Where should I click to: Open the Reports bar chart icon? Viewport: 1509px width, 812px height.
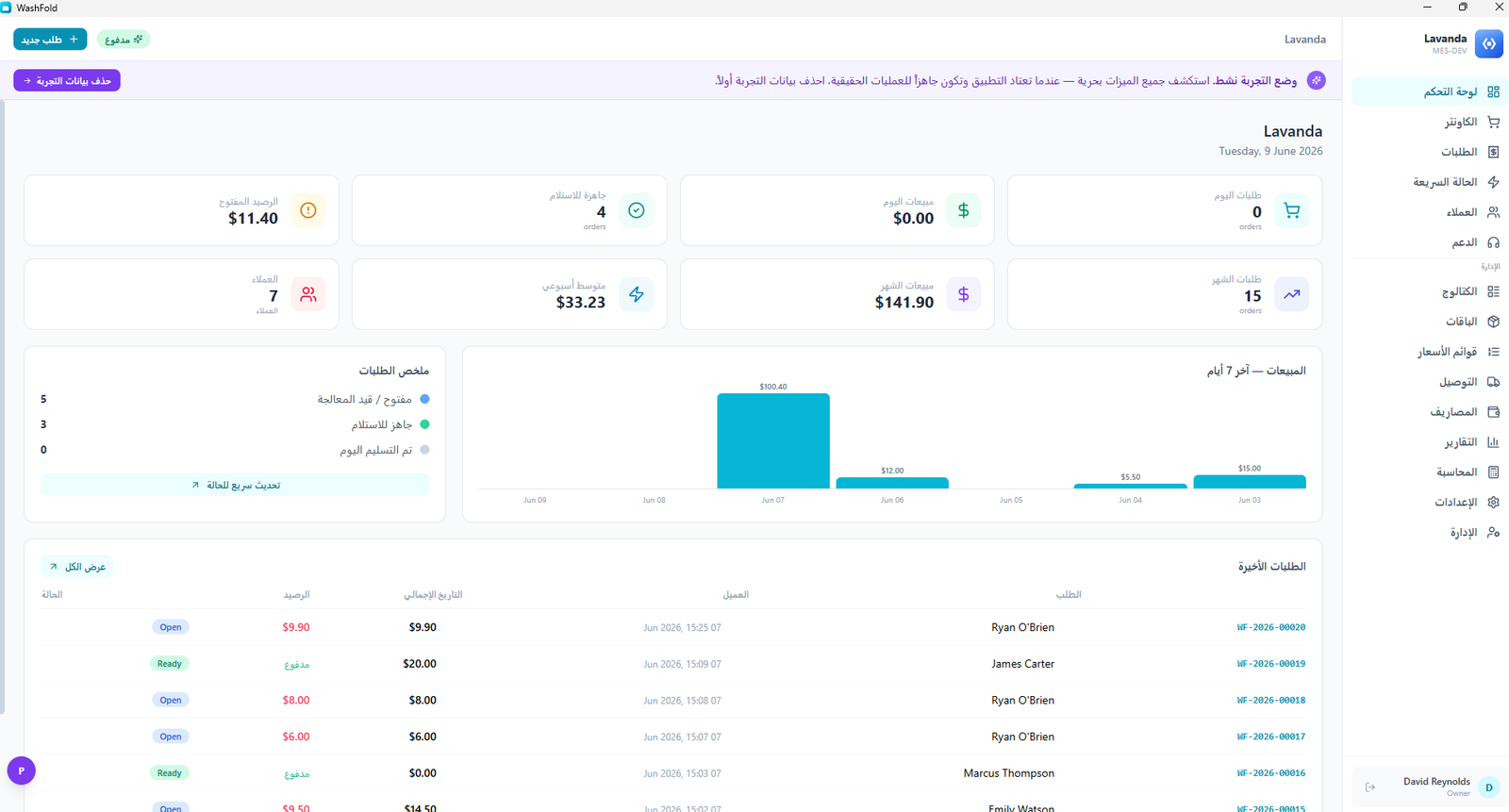1493,442
